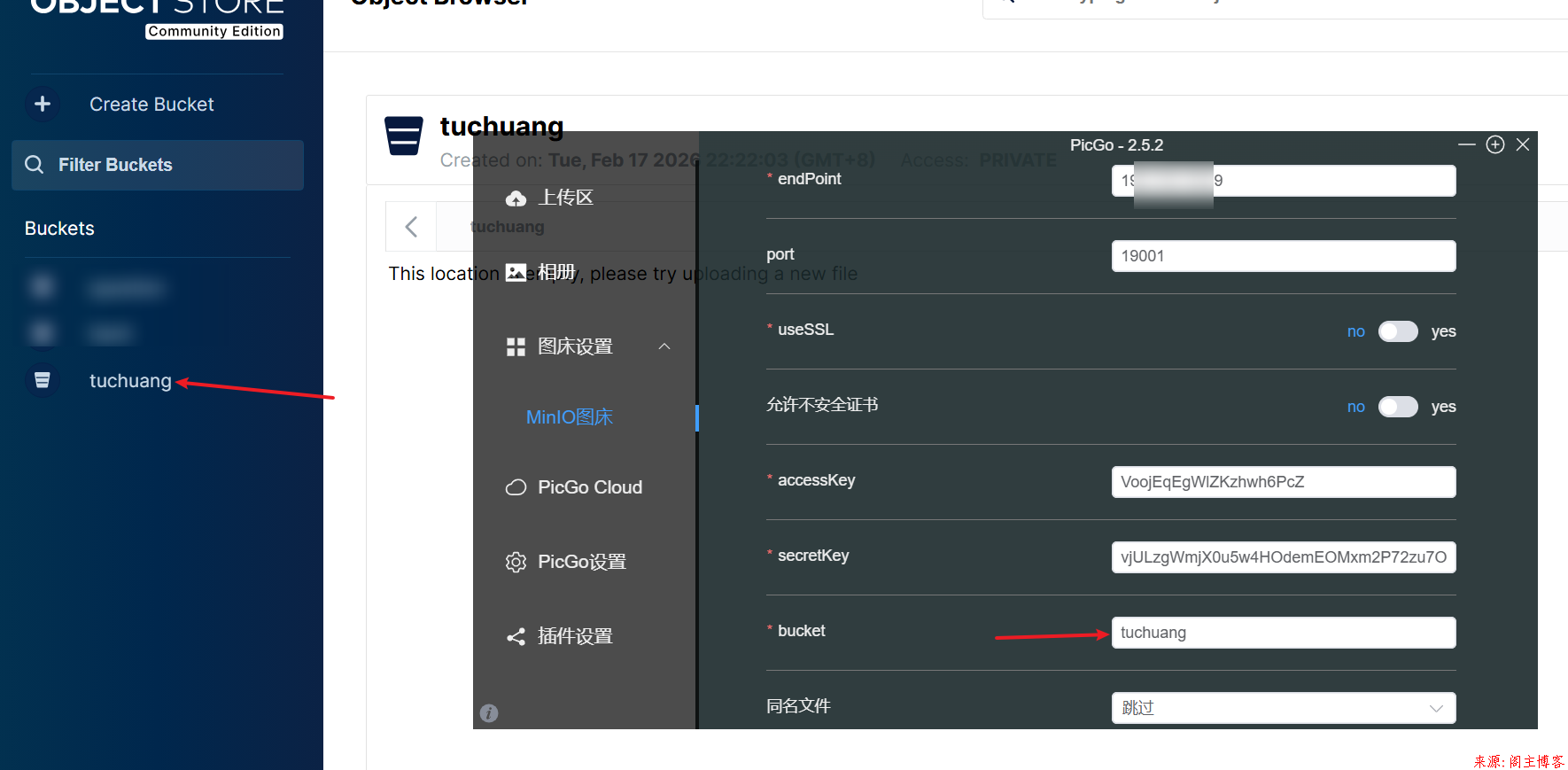
Task: Click the PicGo Cloud cloud icon
Action: (516, 487)
